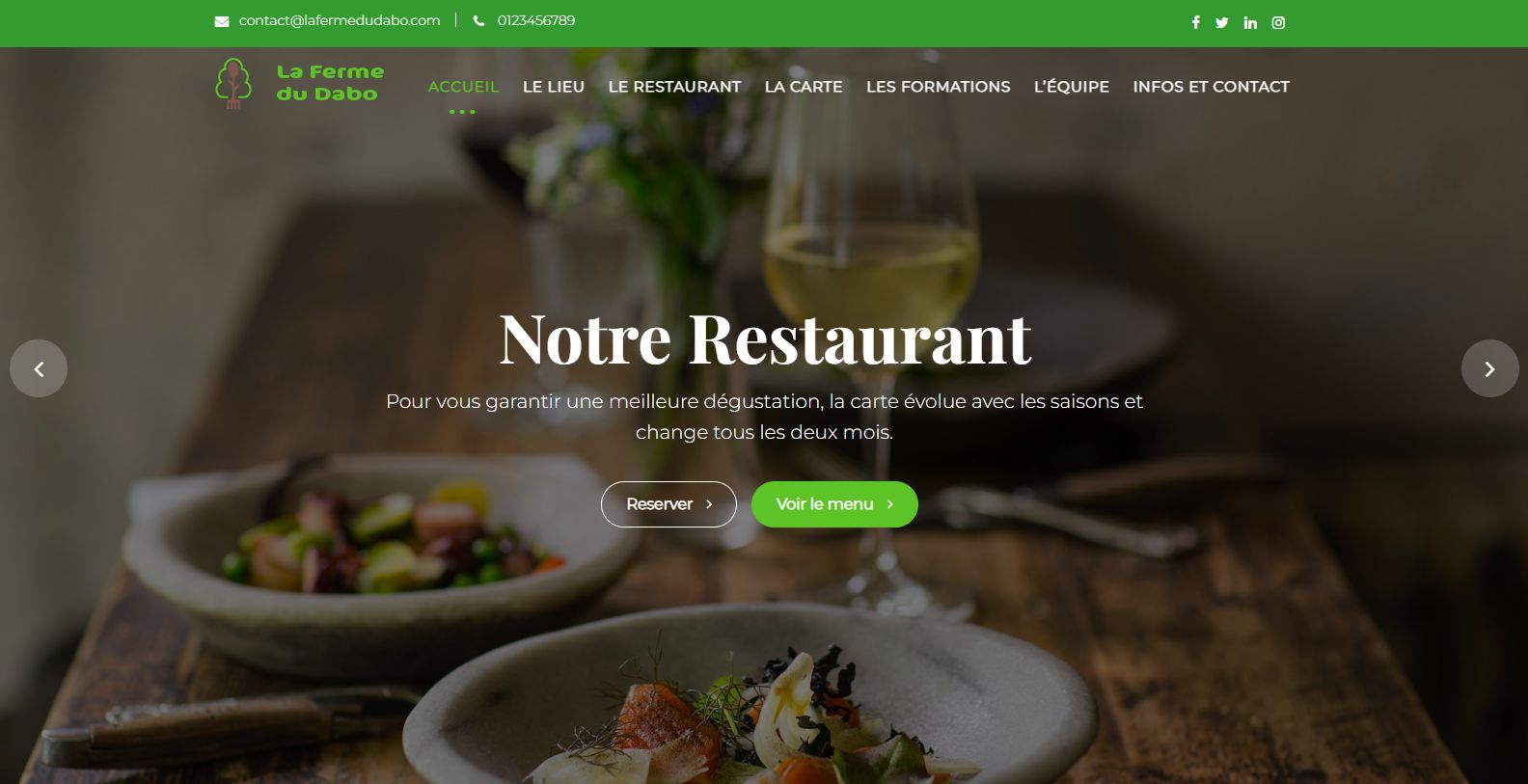Click the envelope email icon

[x=222, y=21]
